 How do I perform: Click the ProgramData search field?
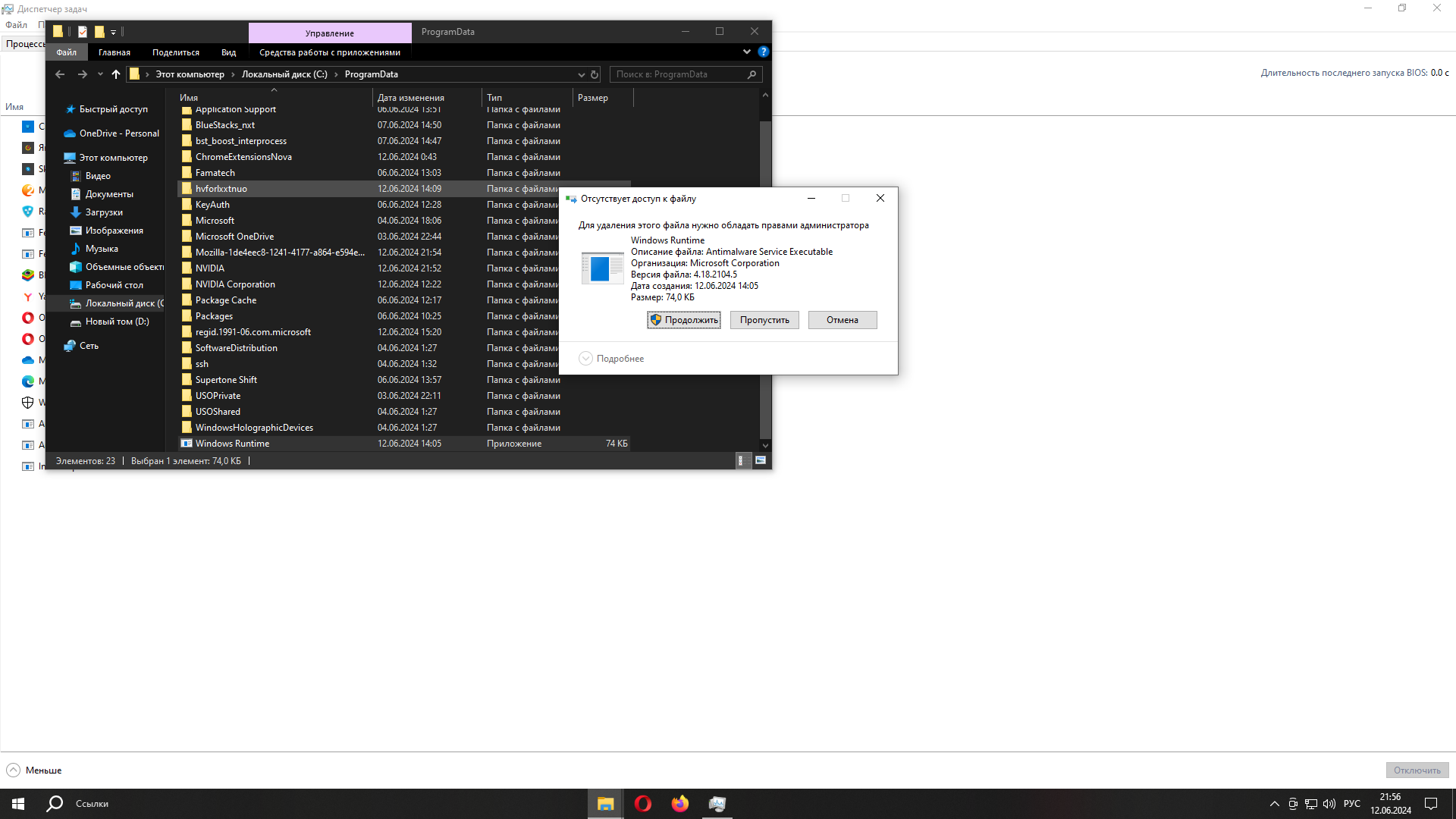coord(679,74)
